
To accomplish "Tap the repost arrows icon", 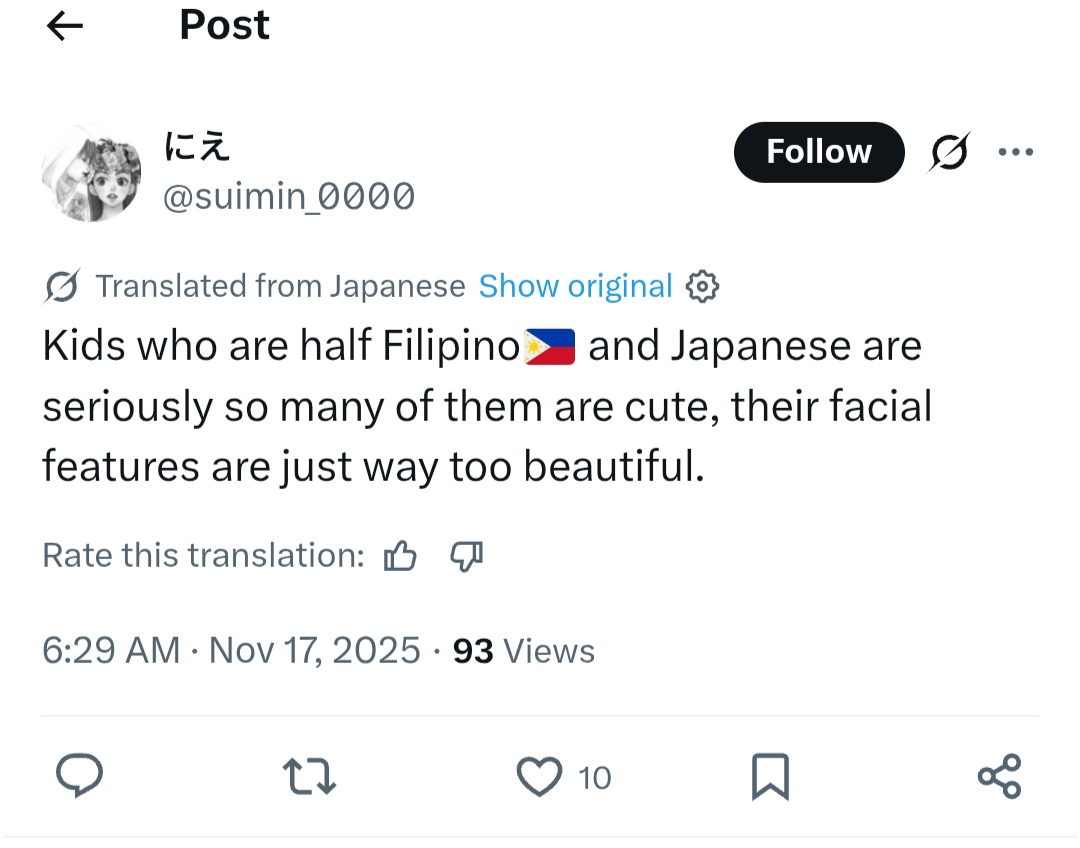I will (x=309, y=777).
